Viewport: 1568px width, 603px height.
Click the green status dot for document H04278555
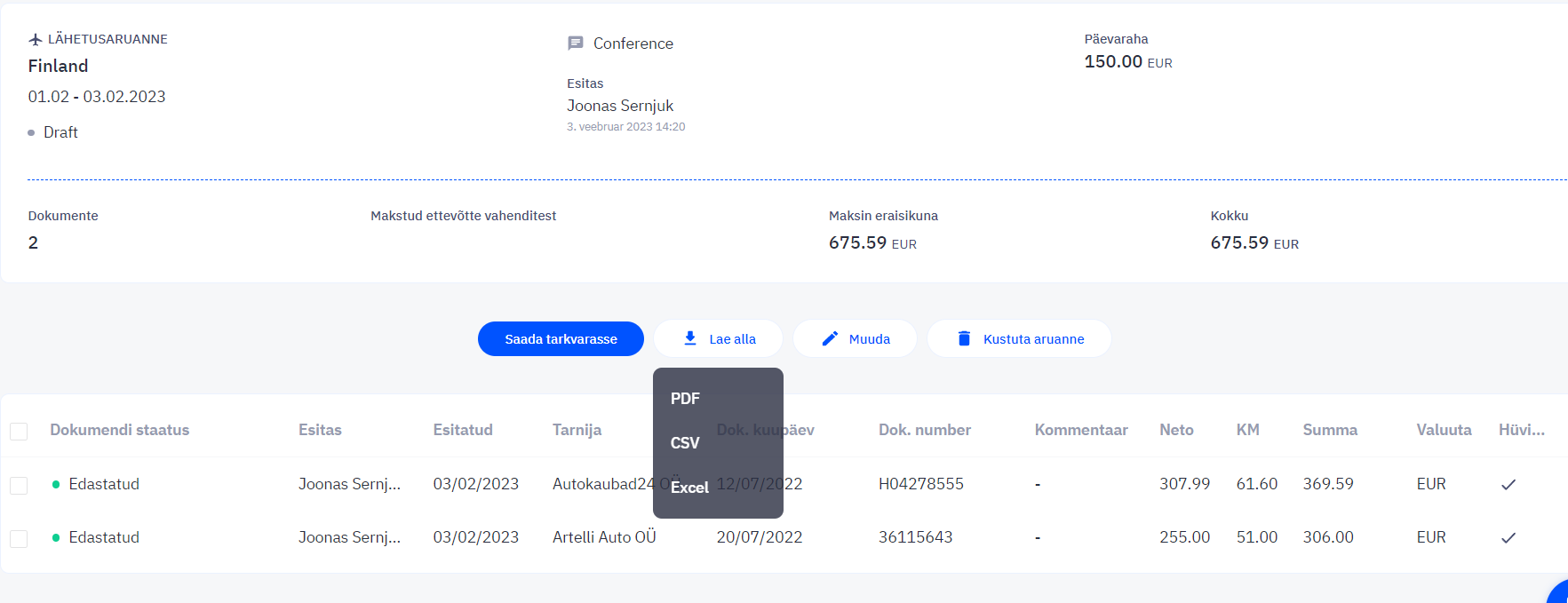(56, 484)
